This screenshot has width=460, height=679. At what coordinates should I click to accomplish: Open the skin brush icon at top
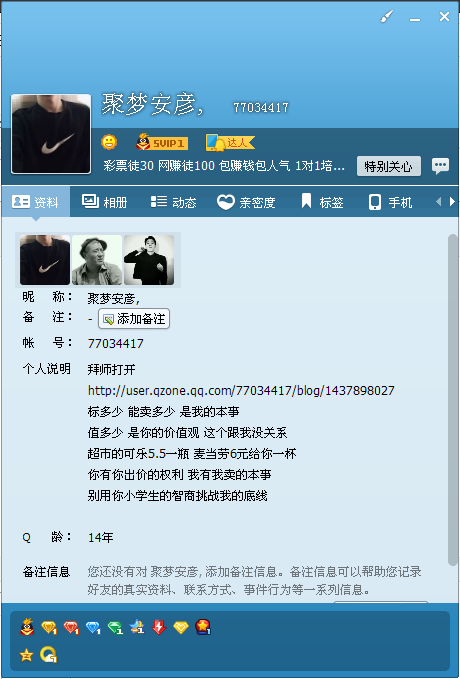click(387, 17)
